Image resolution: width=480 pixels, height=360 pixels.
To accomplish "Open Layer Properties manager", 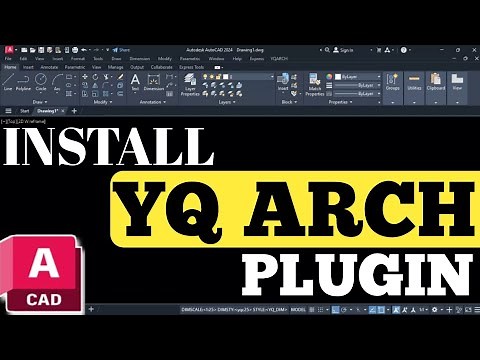I will [x=190, y=85].
